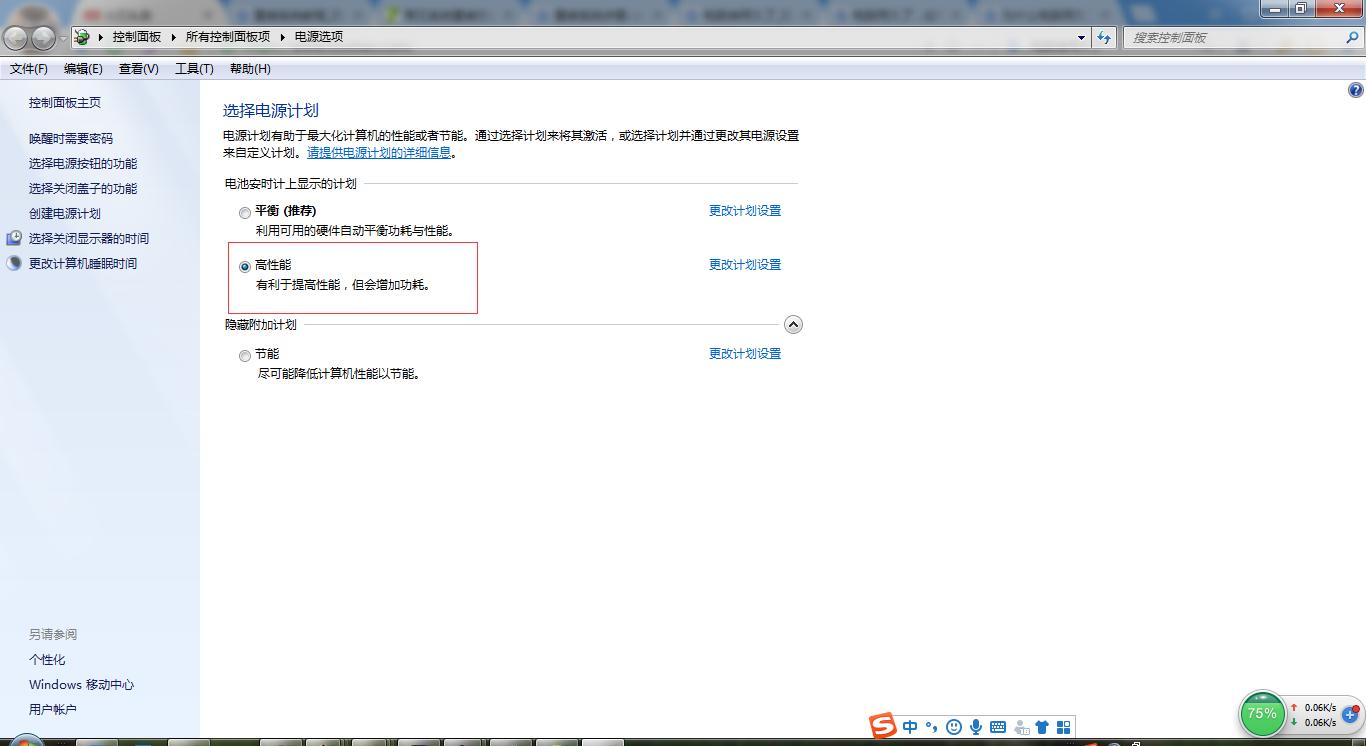
Task: Click the power options icon in address bar
Action: pos(82,37)
